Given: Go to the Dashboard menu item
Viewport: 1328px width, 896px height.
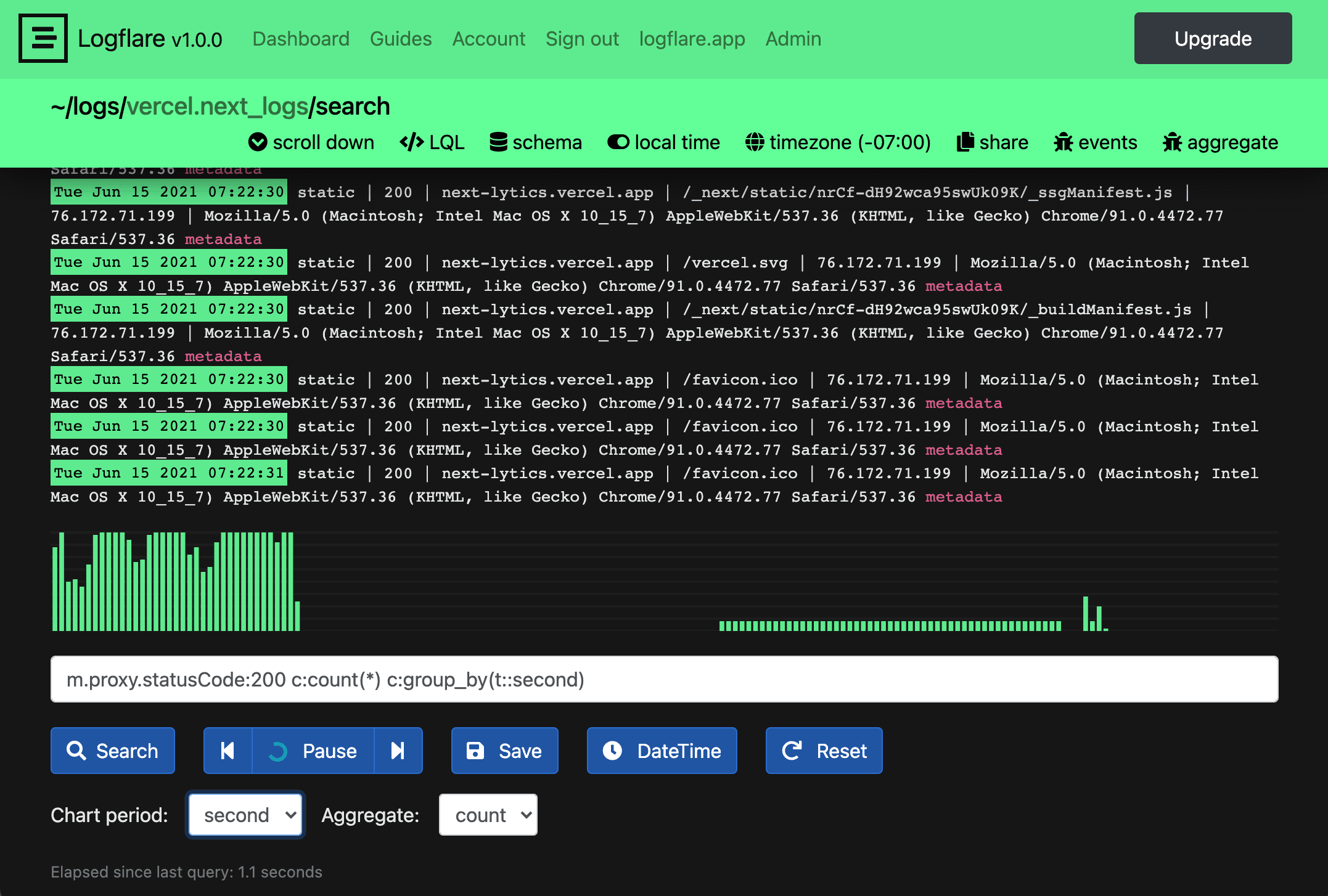Looking at the screenshot, I should point(301,39).
